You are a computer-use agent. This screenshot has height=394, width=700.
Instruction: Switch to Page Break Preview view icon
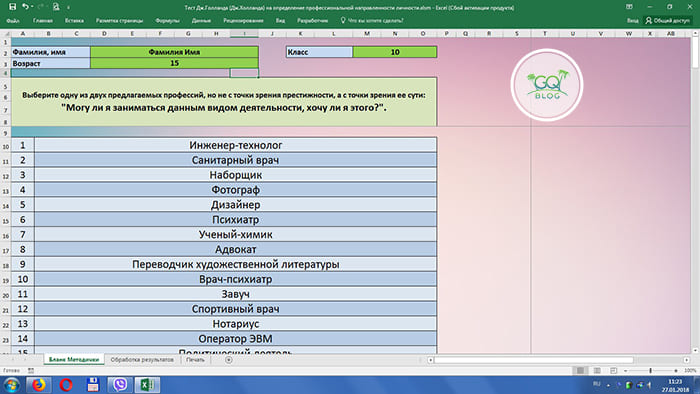tap(614, 370)
